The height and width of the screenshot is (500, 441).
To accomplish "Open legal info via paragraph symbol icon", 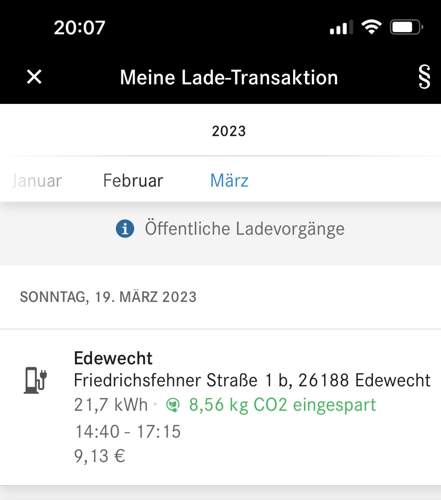I will click(424, 77).
